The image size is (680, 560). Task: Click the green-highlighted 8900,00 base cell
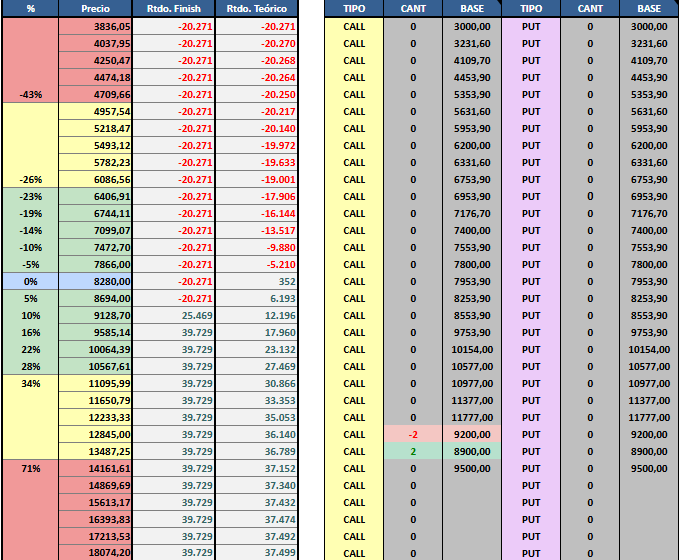click(x=472, y=452)
